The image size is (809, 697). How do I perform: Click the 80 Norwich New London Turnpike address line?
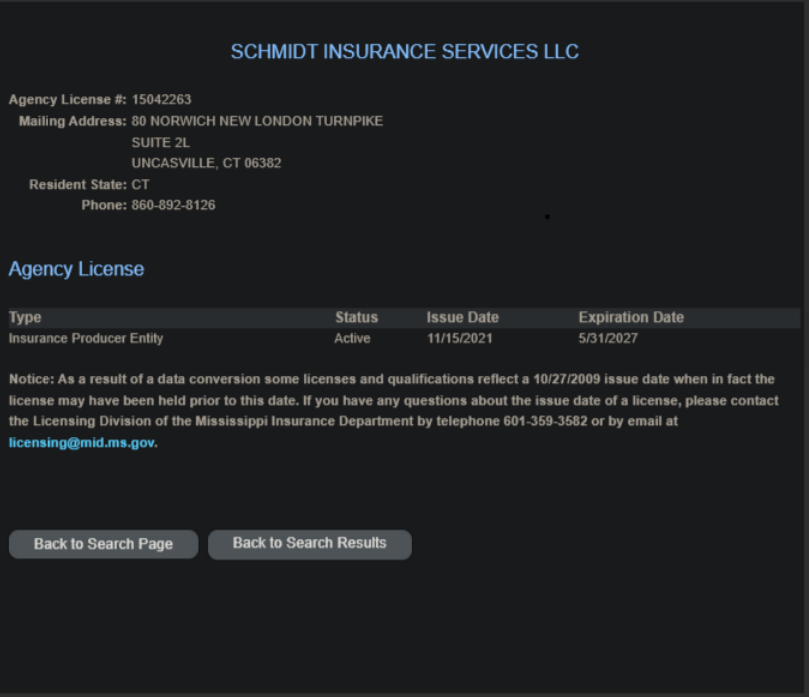tap(257, 121)
